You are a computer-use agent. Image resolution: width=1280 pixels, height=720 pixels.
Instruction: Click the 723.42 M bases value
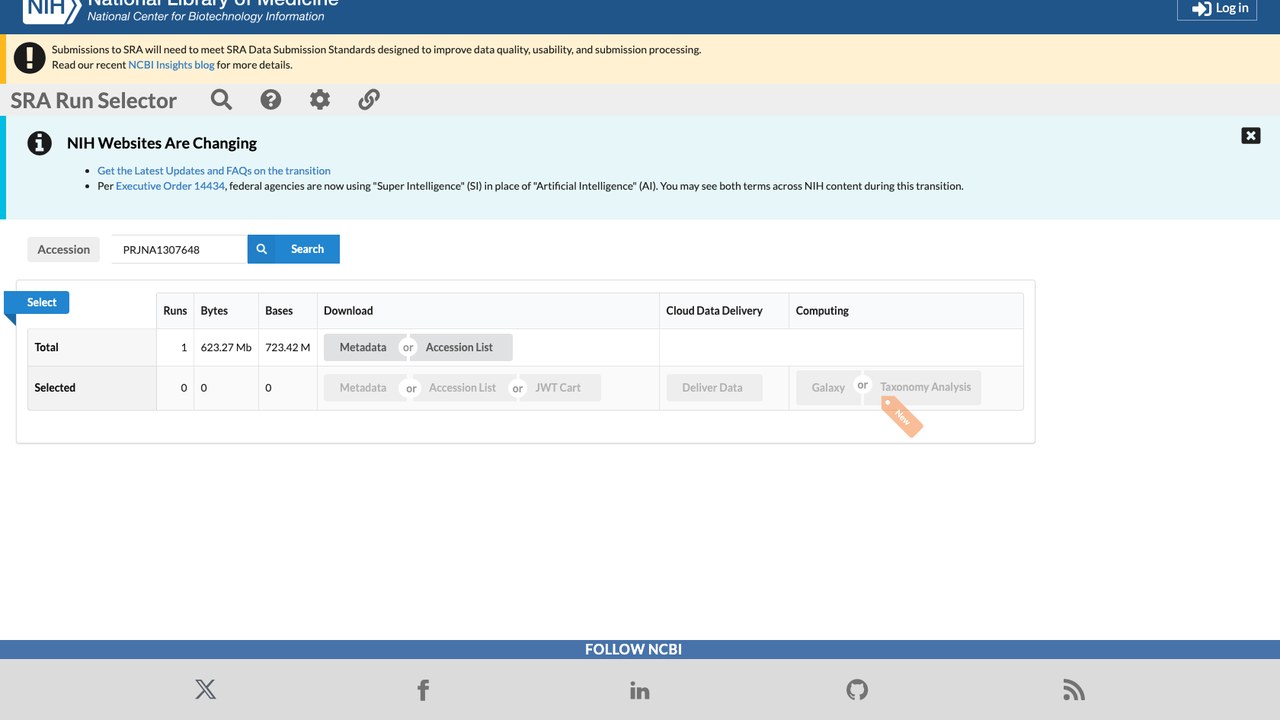(288, 348)
